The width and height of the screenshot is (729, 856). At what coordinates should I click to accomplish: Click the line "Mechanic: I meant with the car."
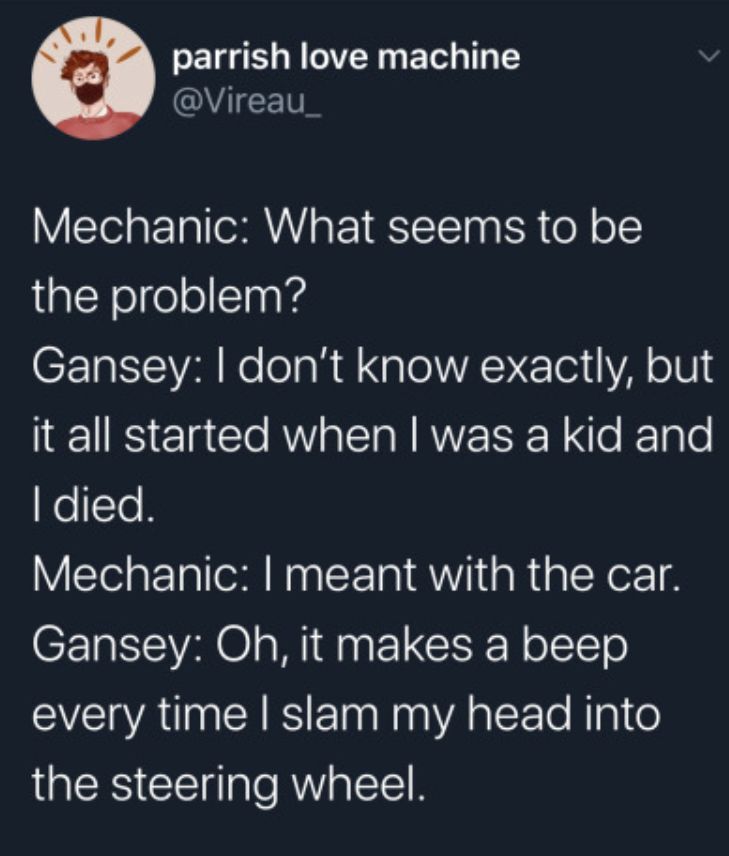click(x=356, y=575)
